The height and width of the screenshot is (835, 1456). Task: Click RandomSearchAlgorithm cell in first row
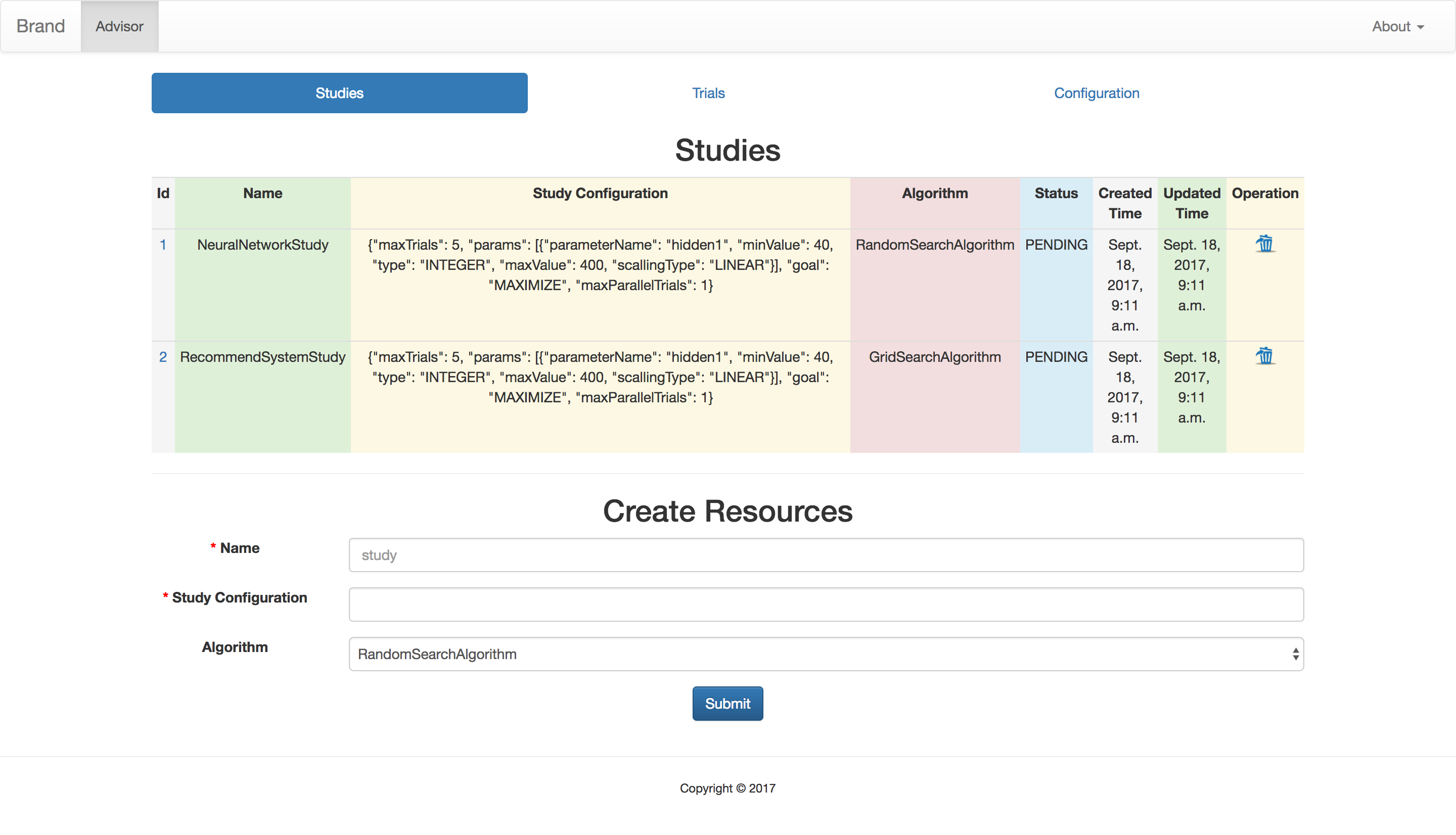point(934,245)
